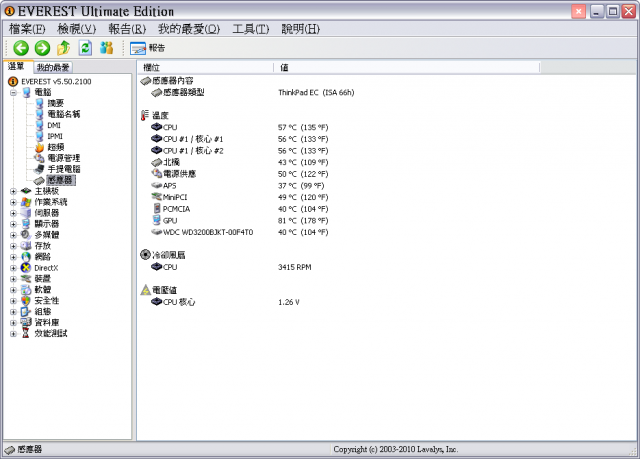Click the speaker icon next to 多媒體
This screenshot has height=459, width=640.
(x=26, y=235)
